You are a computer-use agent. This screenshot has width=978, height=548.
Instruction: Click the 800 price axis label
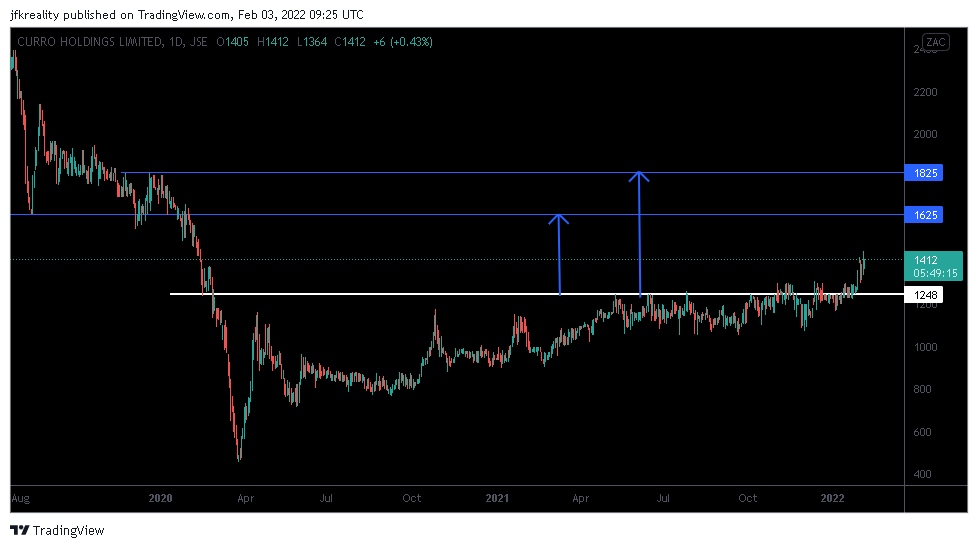click(922, 389)
